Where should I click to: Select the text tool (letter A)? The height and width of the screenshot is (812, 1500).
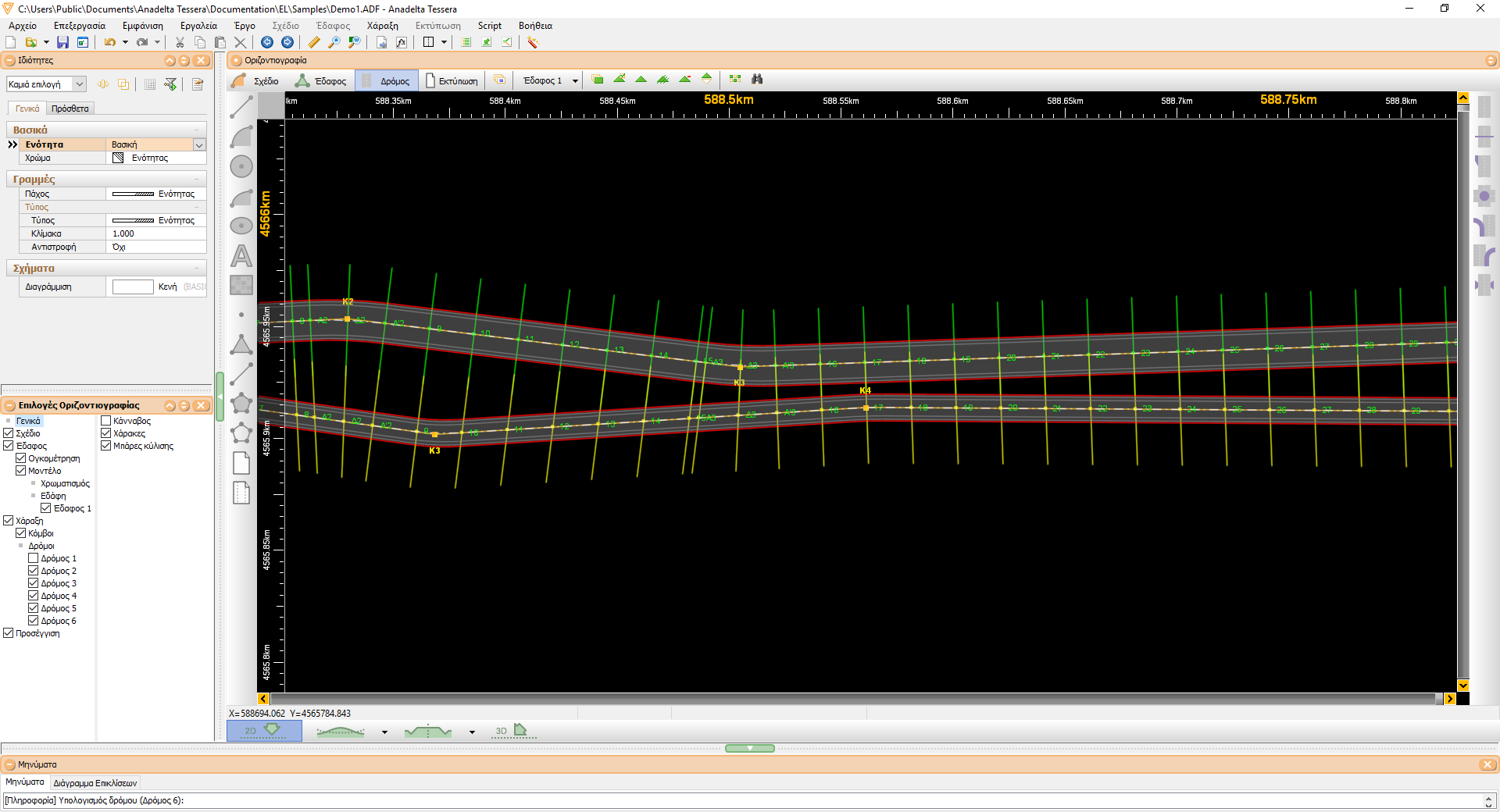(x=241, y=255)
